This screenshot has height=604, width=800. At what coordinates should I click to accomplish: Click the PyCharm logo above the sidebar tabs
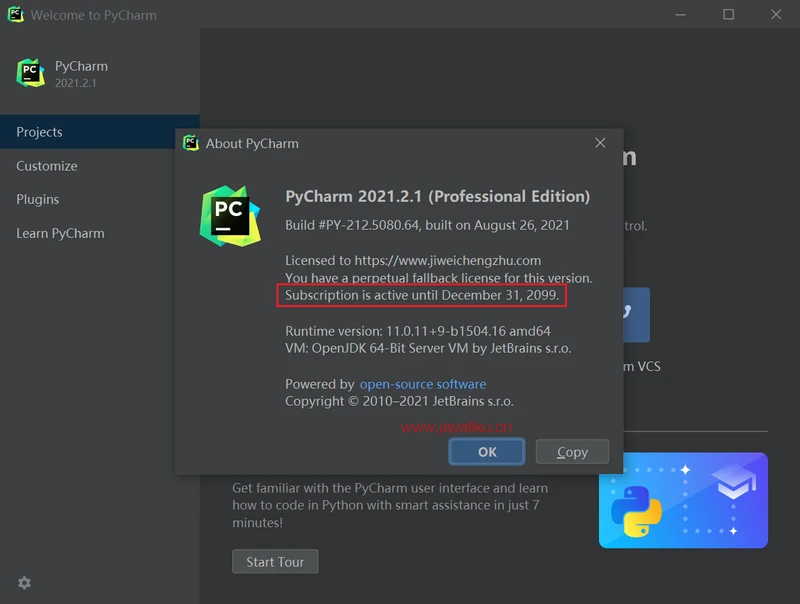(31, 73)
